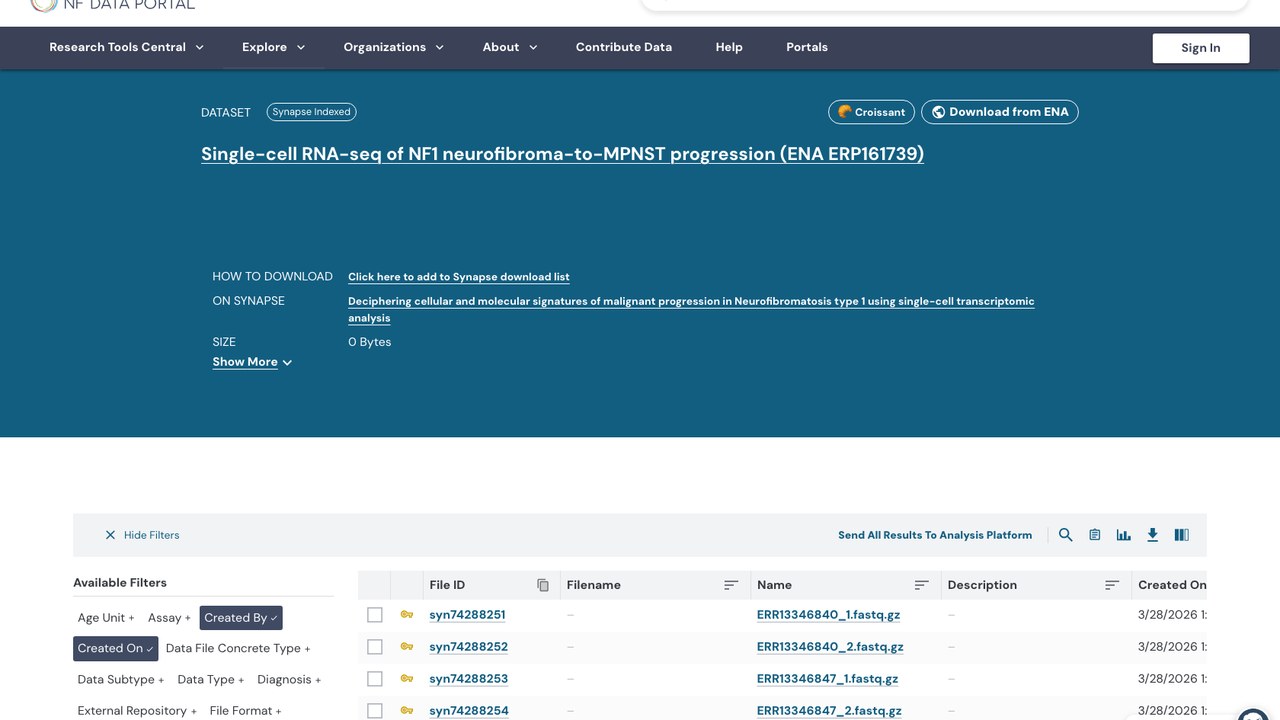Select checkbox for row syn74288252
Viewport: 1280px width, 720px height.
[375, 647]
